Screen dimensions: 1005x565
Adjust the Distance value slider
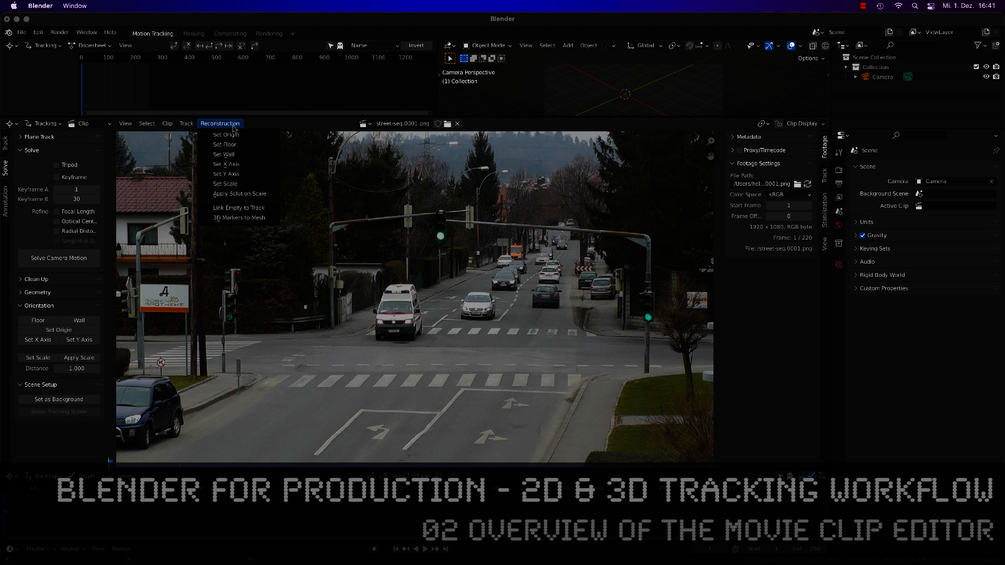(x=76, y=368)
